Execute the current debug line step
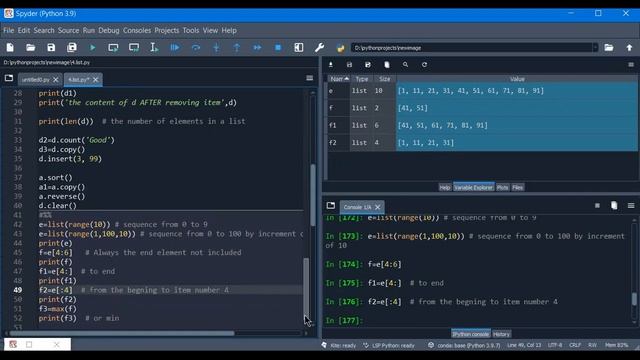Screen dimensions: 640x360 [x=196, y=48]
